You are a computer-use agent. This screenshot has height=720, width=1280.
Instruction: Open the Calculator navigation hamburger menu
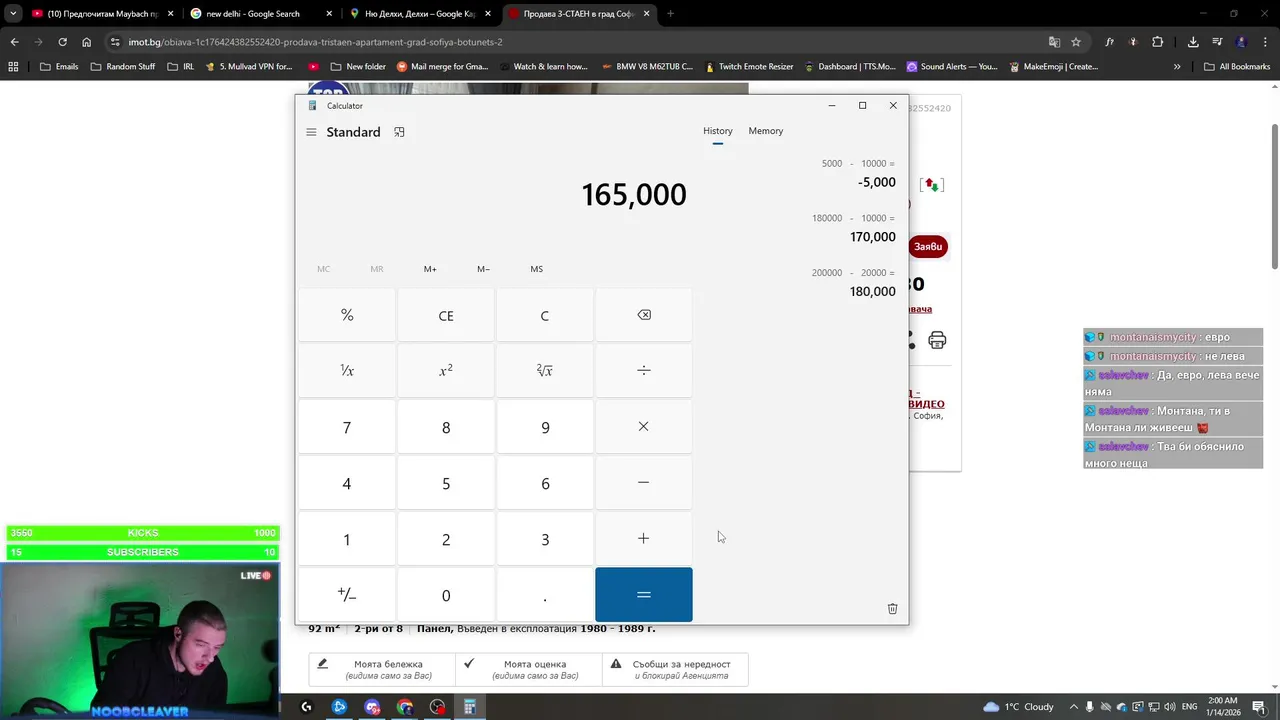311,132
